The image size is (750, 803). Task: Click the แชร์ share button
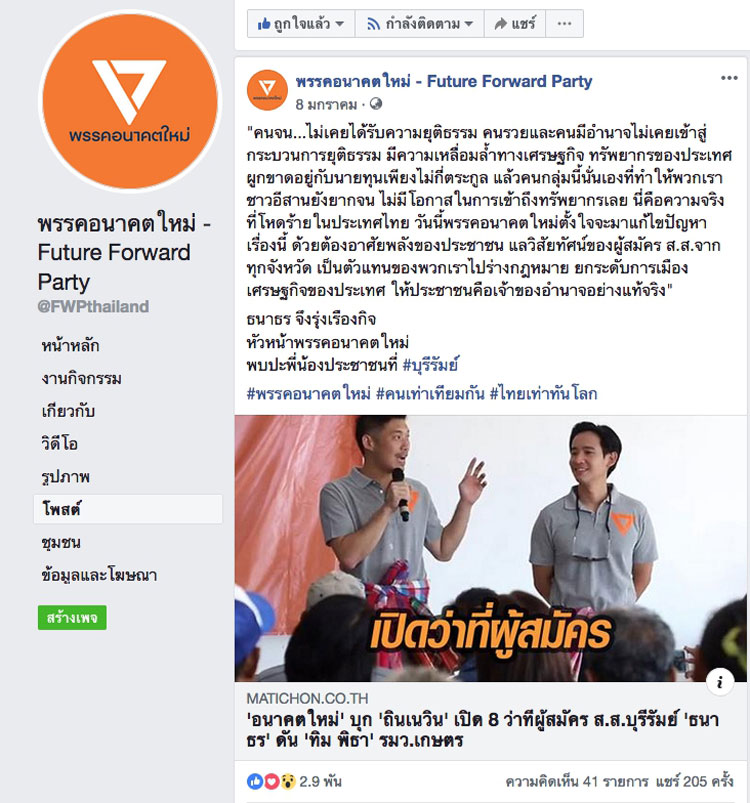pyautogui.click(x=515, y=24)
